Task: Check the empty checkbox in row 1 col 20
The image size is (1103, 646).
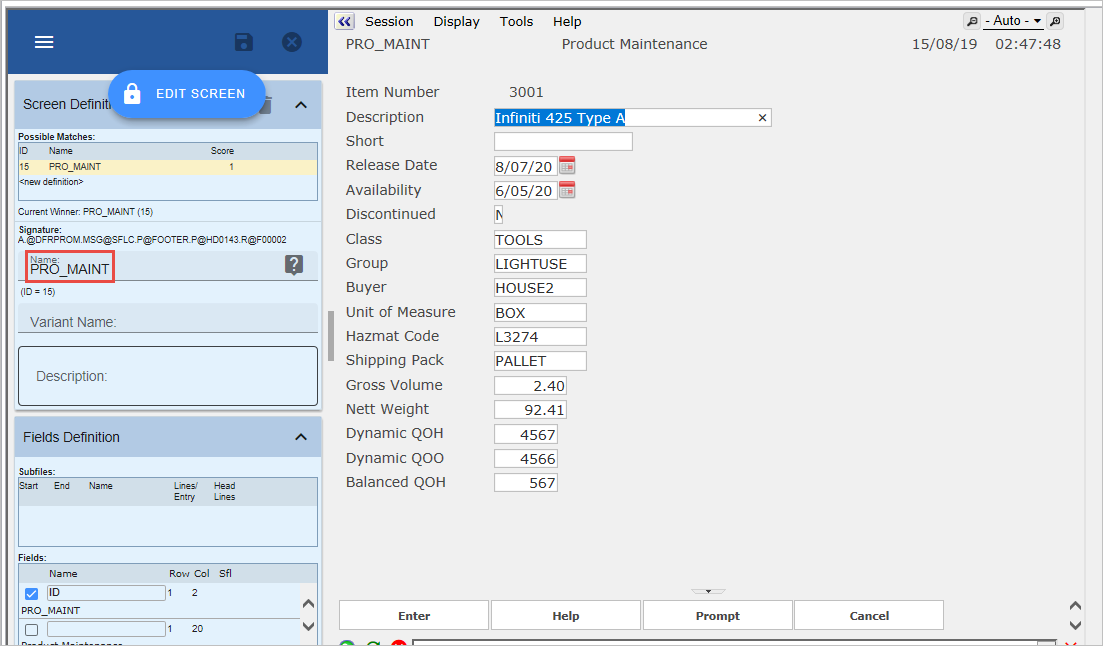Action: click(31, 630)
